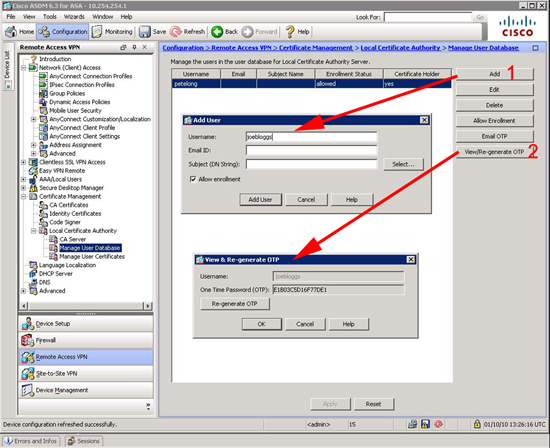The height and width of the screenshot is (448, 550).
Task: Collapse Certificate Management node
Action: (24, 196)
